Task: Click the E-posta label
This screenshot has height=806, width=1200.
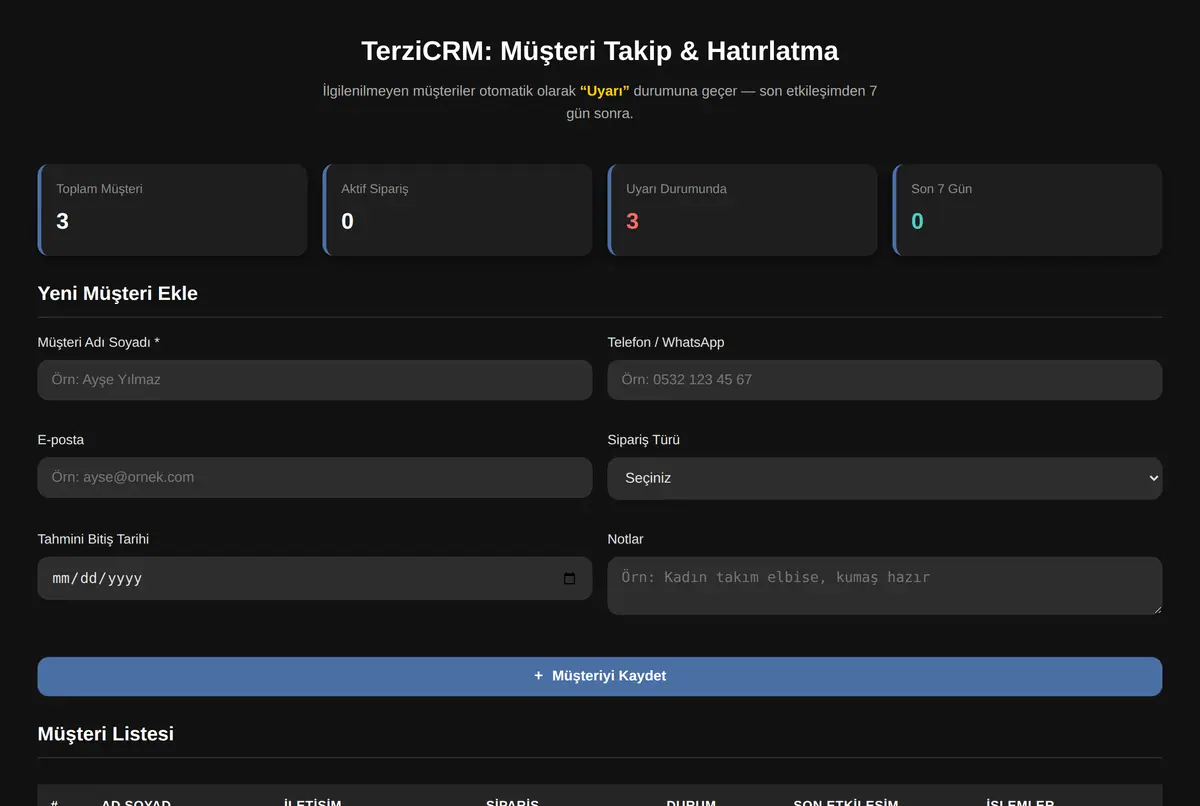Action: click(61, 440)
